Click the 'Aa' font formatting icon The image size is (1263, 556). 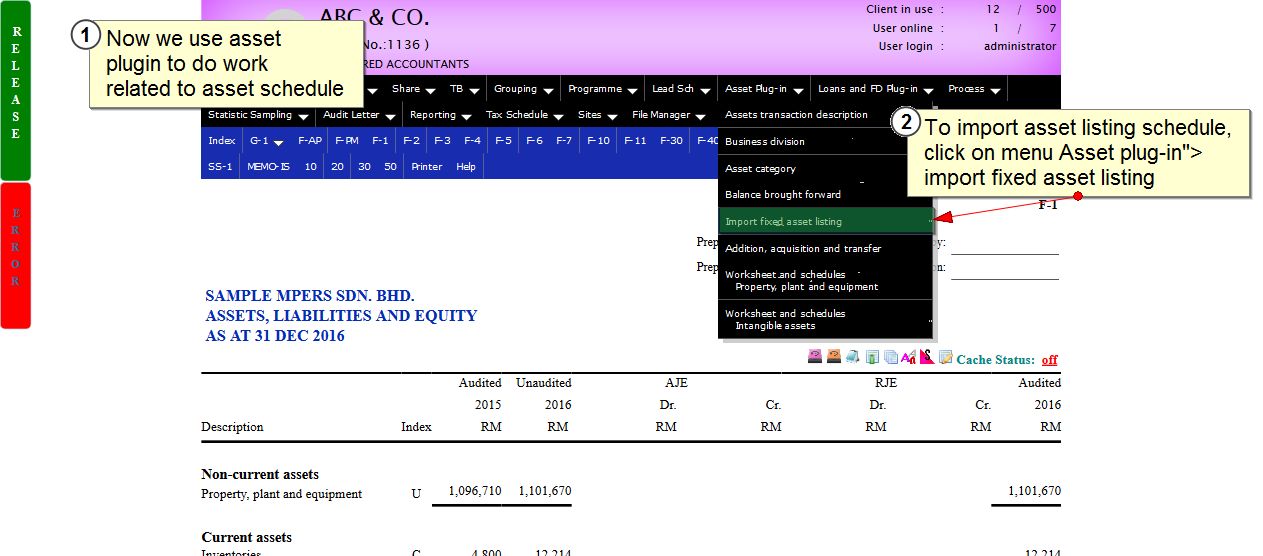click(908, 357)
